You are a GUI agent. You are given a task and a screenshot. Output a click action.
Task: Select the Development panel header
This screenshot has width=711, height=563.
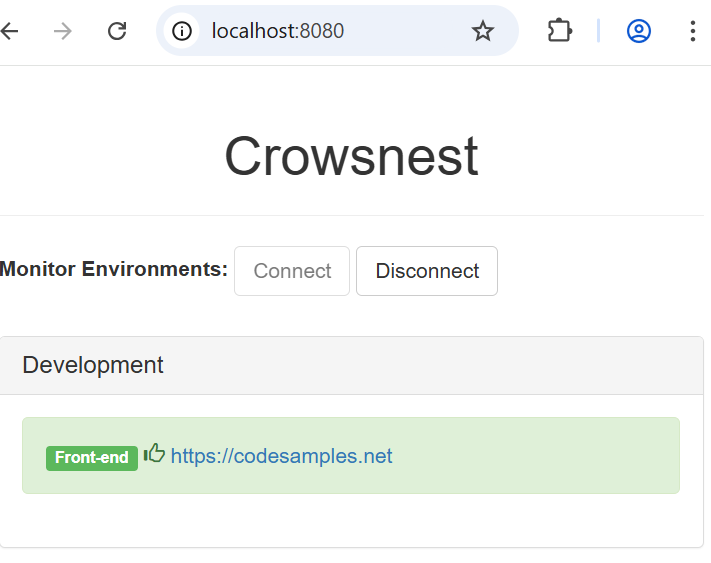351,365
